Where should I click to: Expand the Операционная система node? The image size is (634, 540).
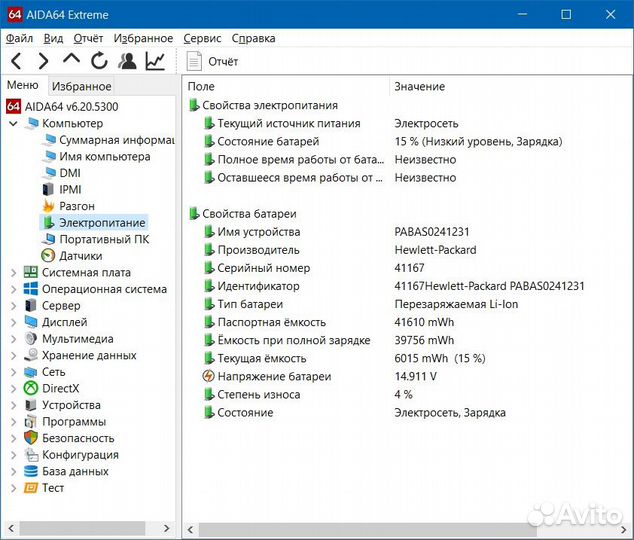pyautogui.click(x=13, y=289)
